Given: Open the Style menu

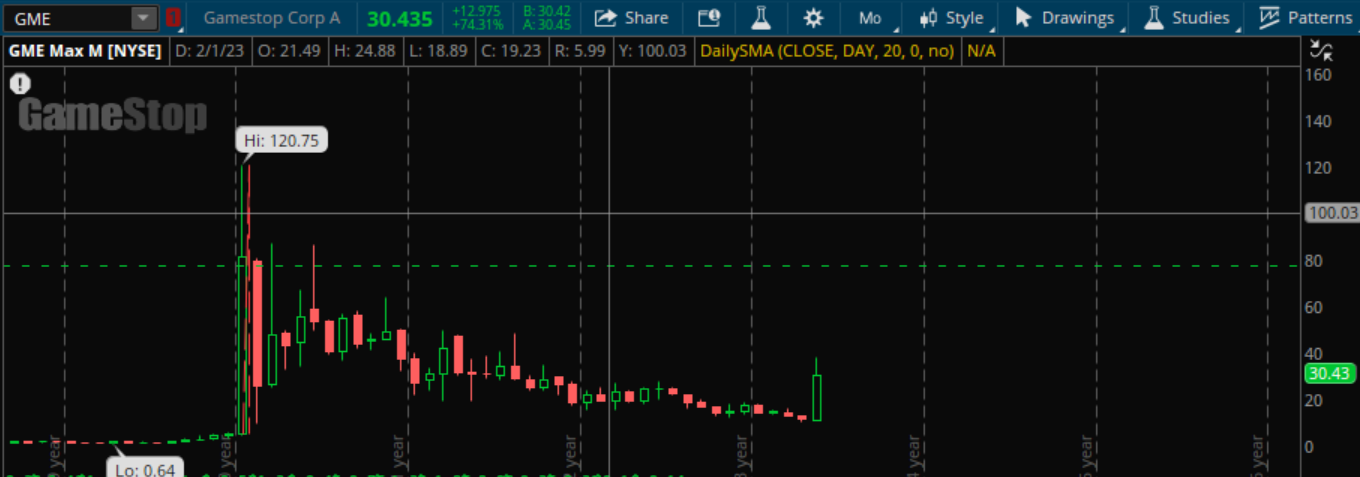Looking at the screenshot, I should tap(953, 18).
